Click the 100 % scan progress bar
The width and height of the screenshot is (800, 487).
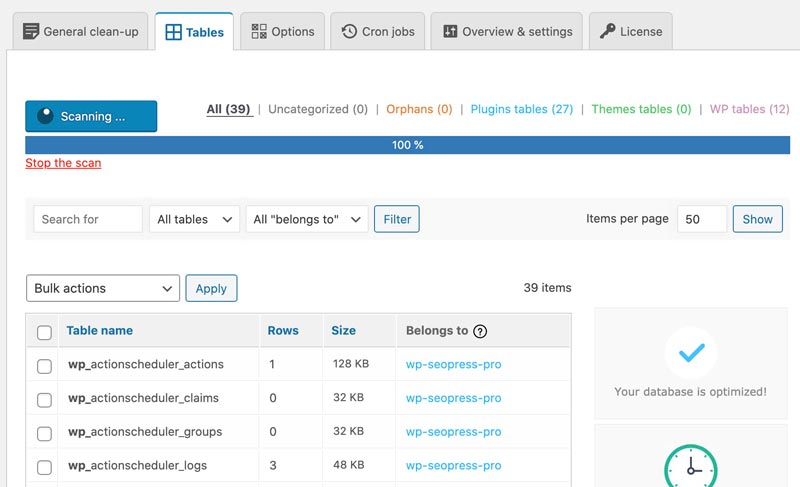click(408, 145)
